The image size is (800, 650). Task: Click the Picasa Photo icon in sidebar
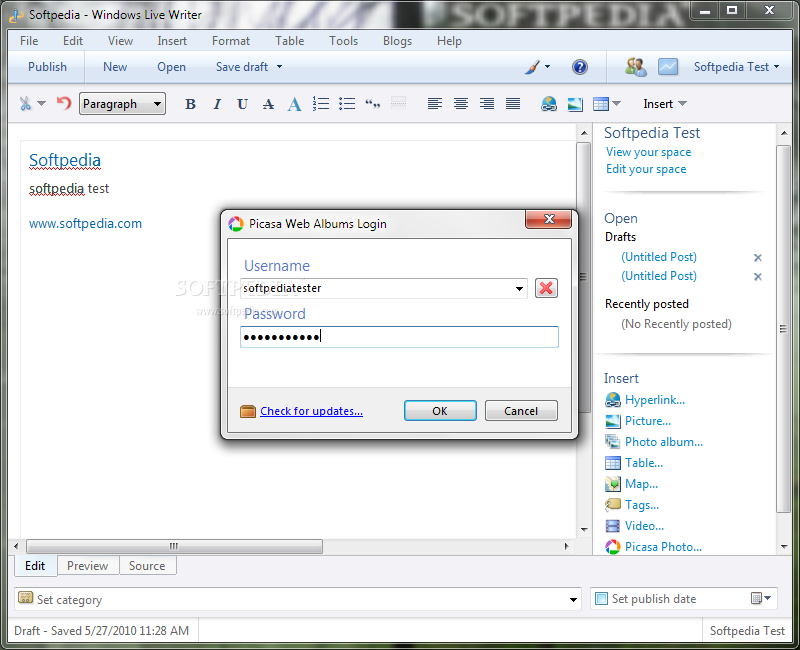pos(612,547)
